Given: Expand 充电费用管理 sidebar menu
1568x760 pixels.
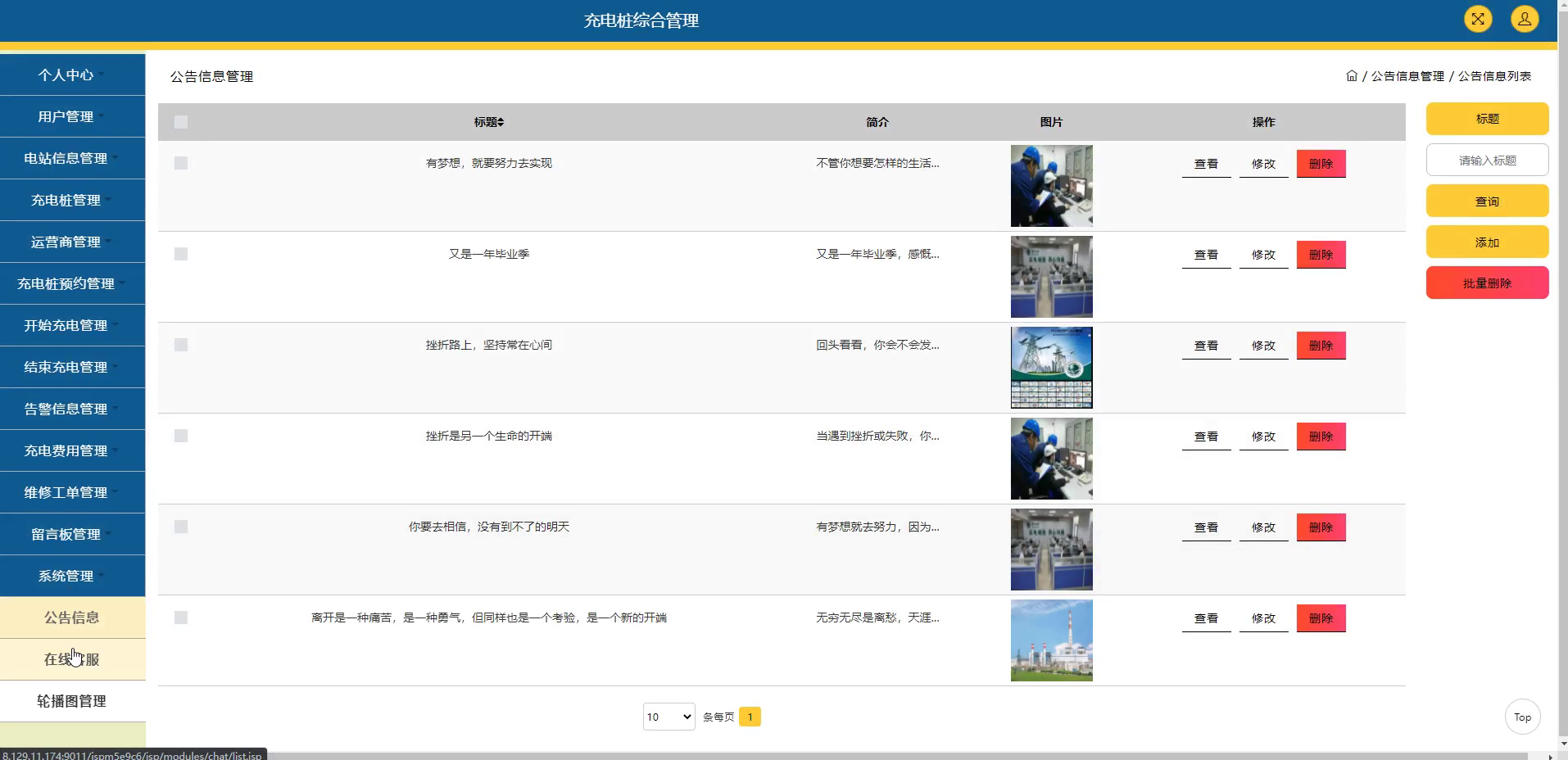Looking at the screenshot, I should [x=72, y=450].
